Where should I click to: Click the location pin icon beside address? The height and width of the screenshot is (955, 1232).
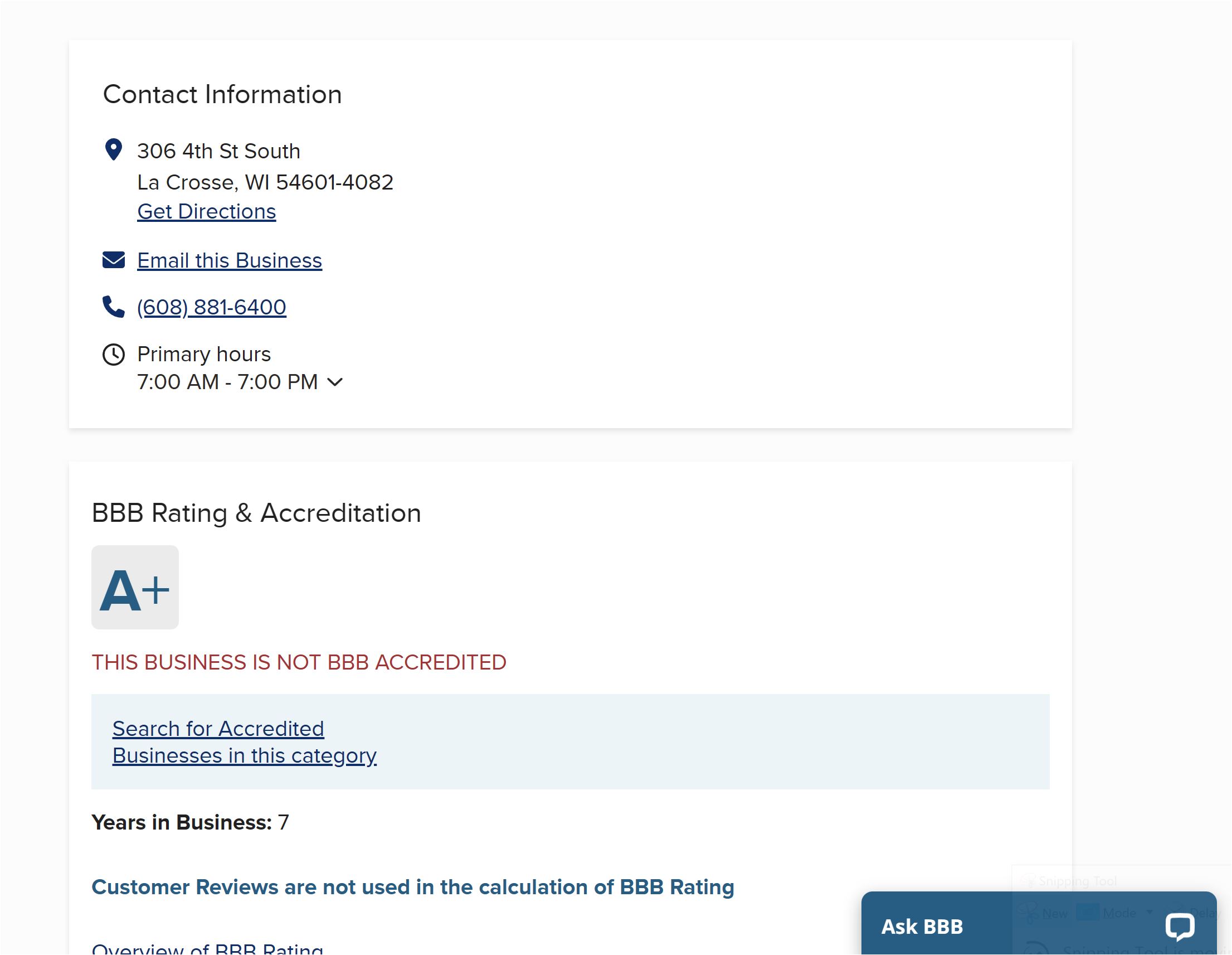pyautogui.click(x=113, y=149)
